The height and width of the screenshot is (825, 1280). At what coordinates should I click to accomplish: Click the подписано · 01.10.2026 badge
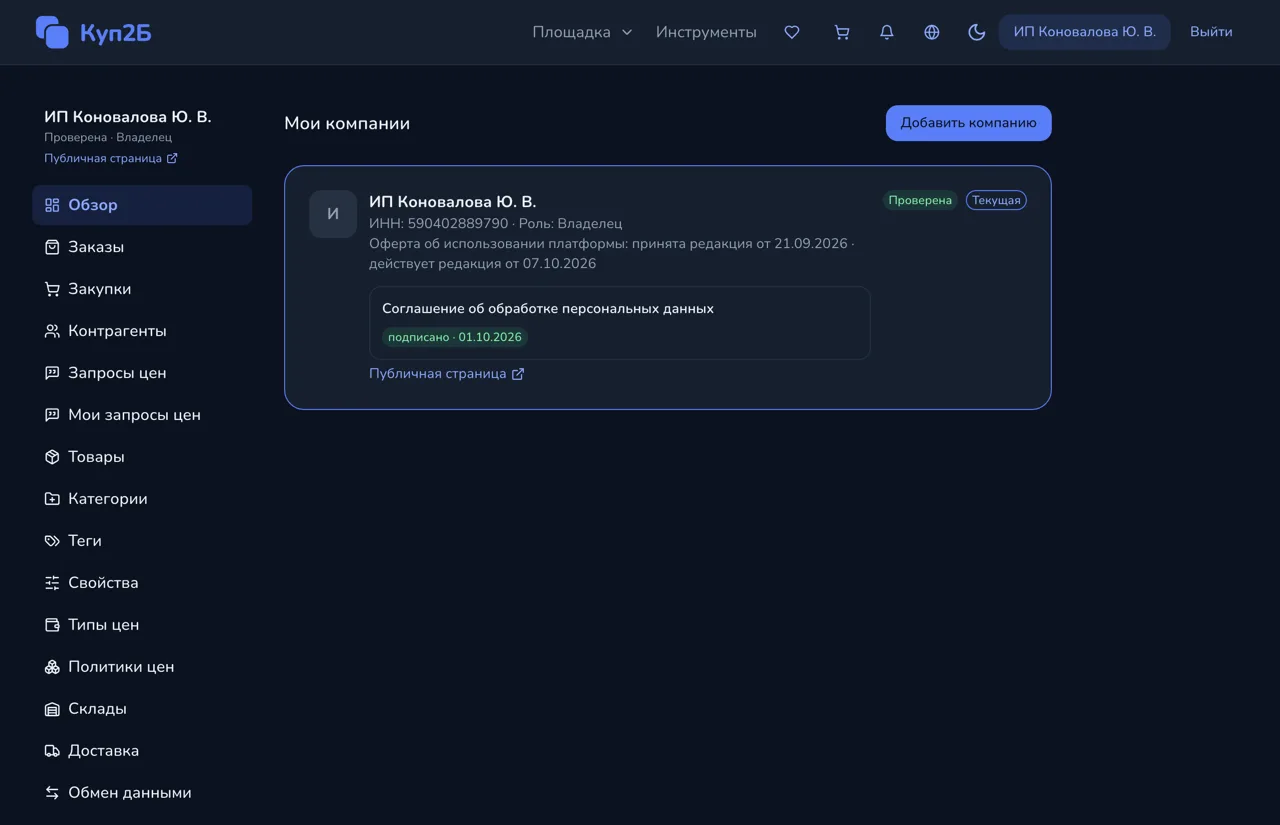pos(455,337)
